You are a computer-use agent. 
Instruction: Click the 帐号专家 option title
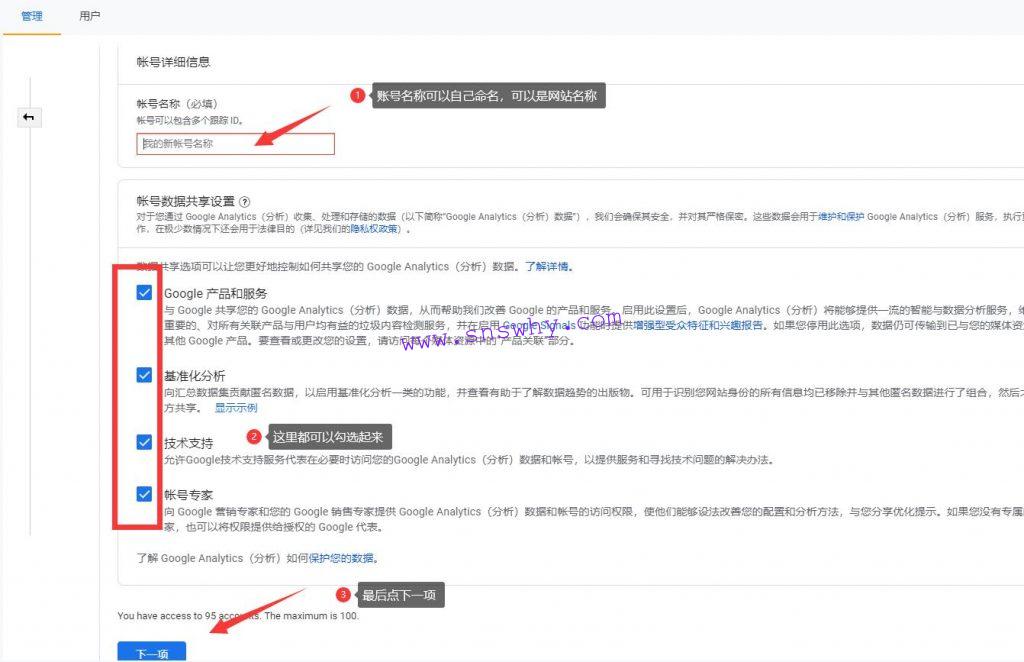pos(189,495)
